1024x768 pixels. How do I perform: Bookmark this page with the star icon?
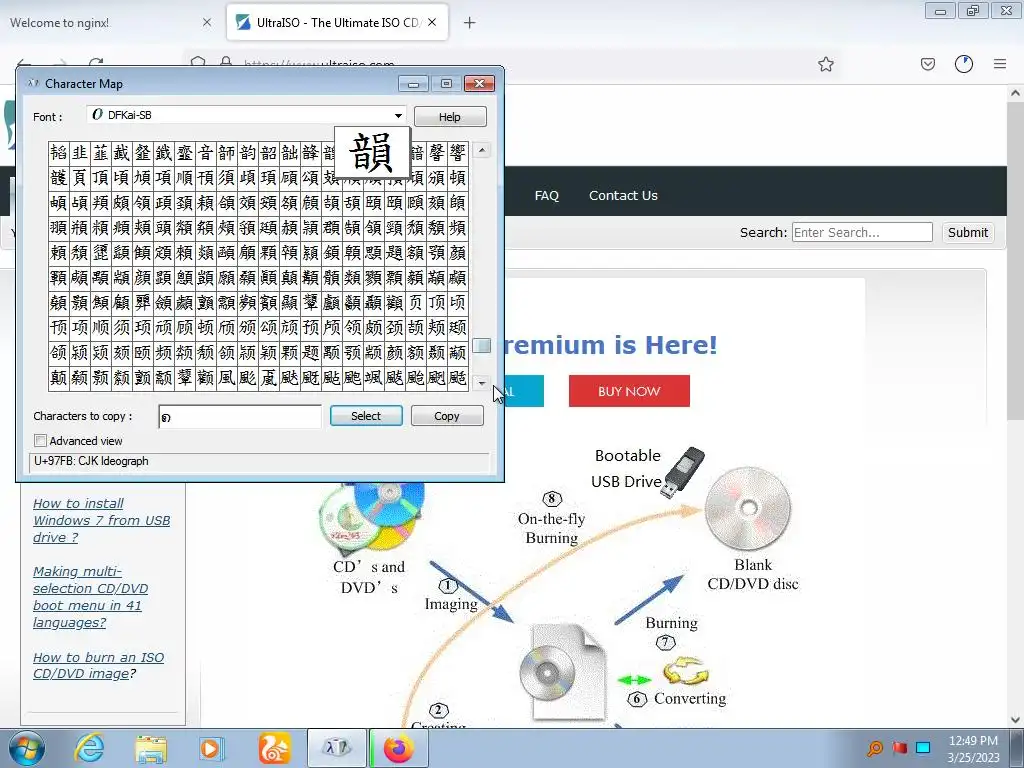click(825, 64)
